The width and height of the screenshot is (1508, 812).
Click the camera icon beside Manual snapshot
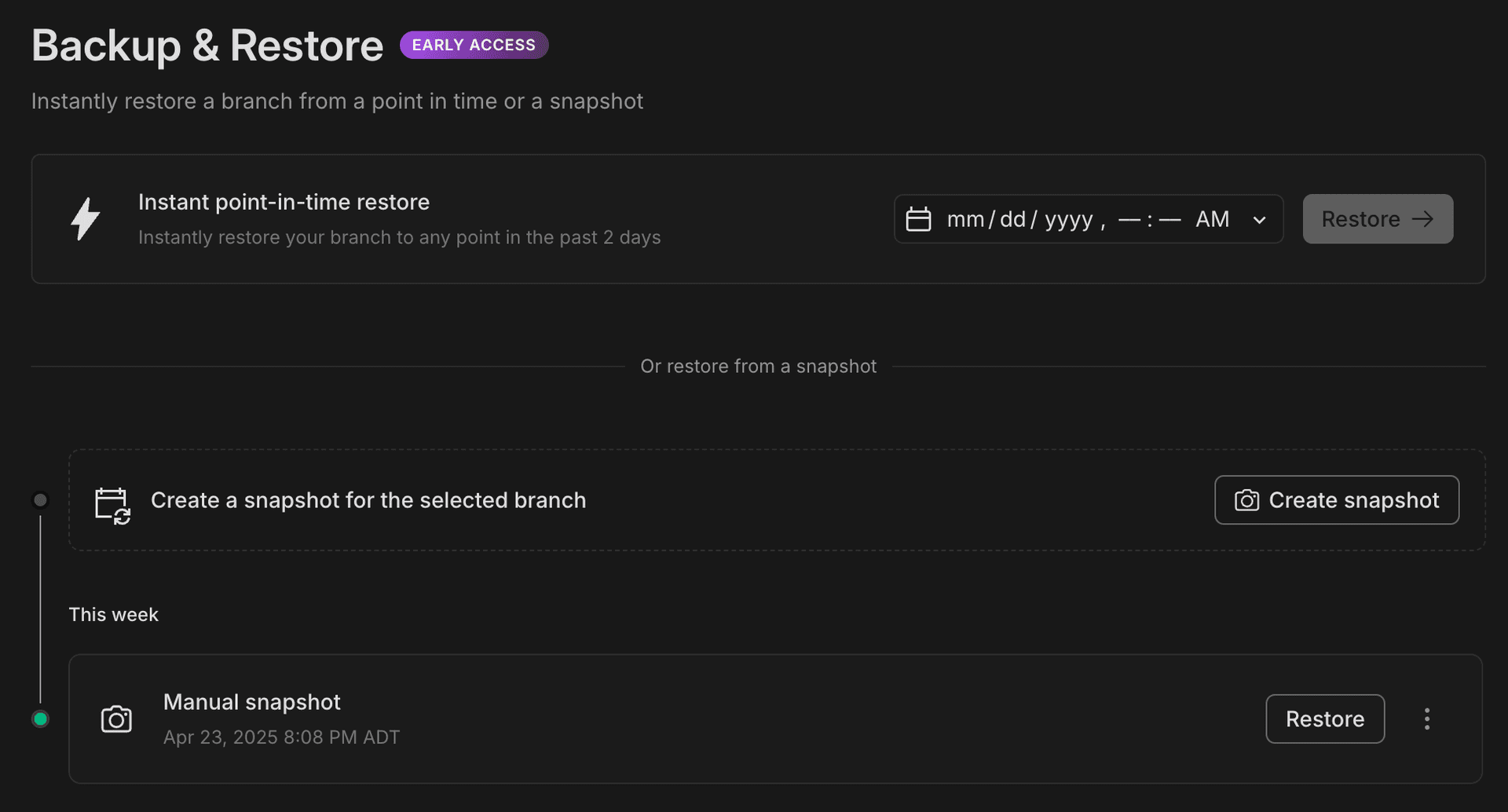click(x=116, y=719)
